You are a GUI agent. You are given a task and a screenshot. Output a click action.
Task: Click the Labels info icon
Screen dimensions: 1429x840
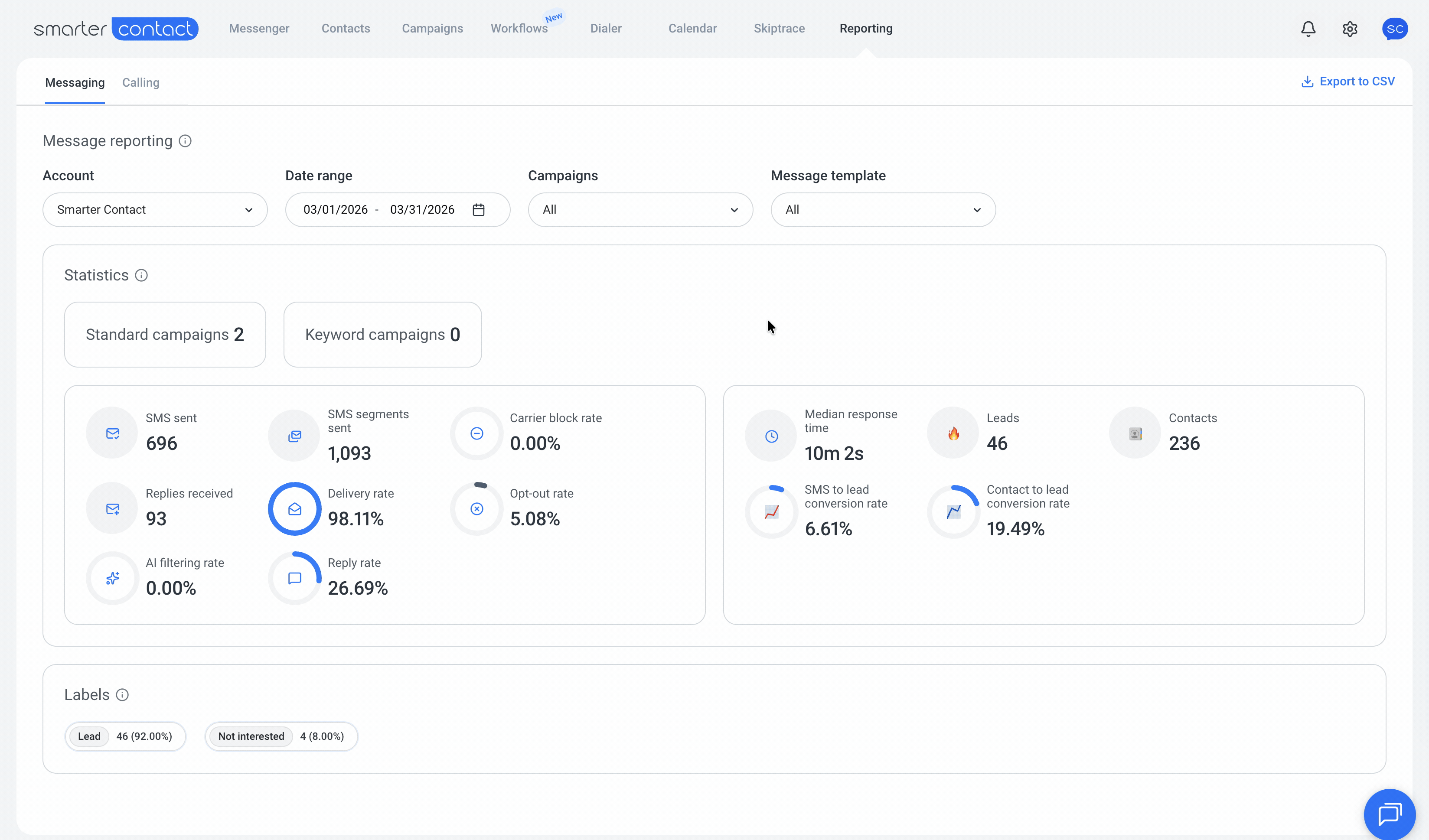pyautogui.click(x=123, y=695)
